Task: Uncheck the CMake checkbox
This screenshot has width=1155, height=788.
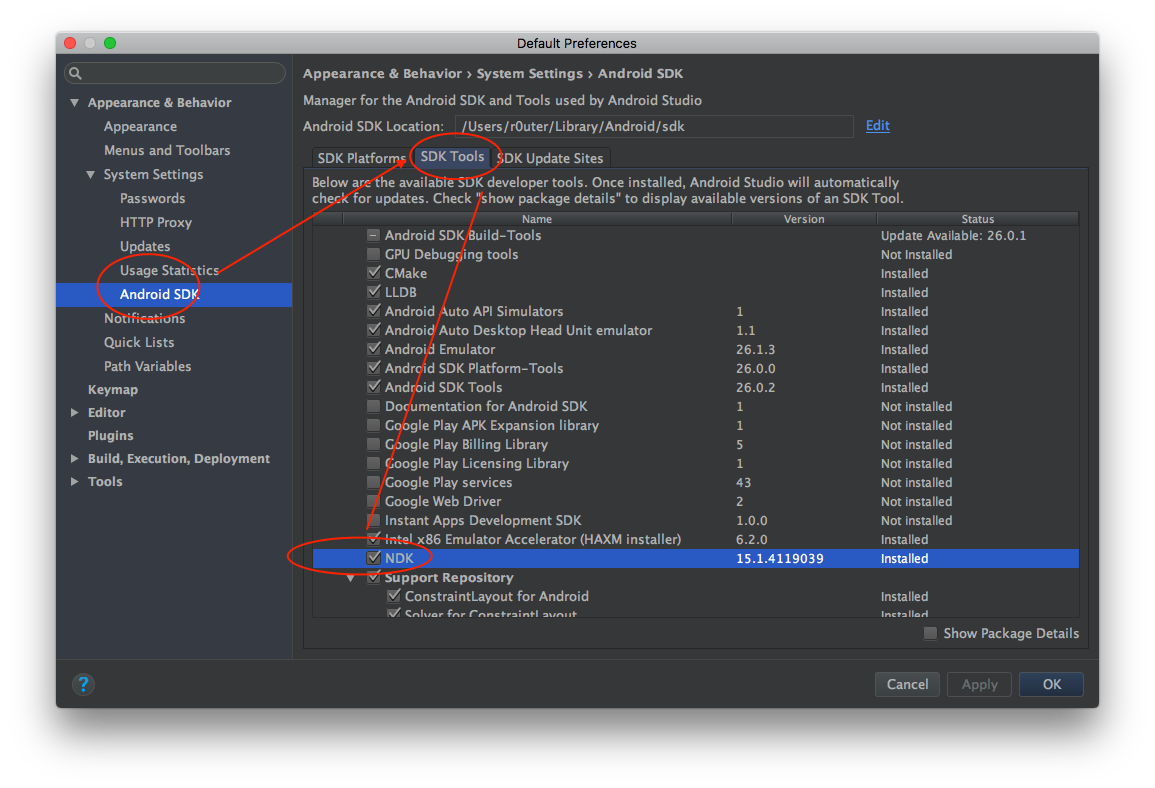Action: pos(374,273)
